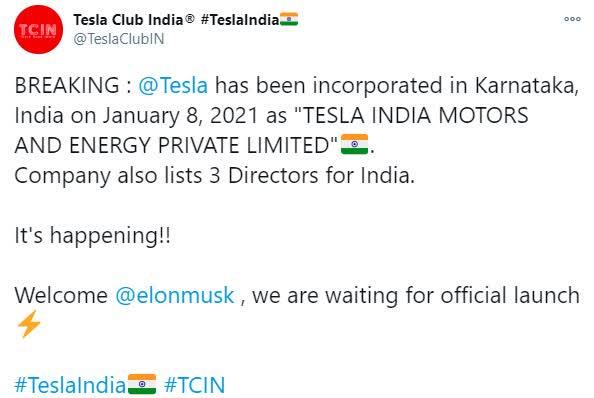Open the #TCIN hashtag link
Image resolution: width=594 pixels, height=398 pixels.
pyautogui.click(x=195, y=385)
